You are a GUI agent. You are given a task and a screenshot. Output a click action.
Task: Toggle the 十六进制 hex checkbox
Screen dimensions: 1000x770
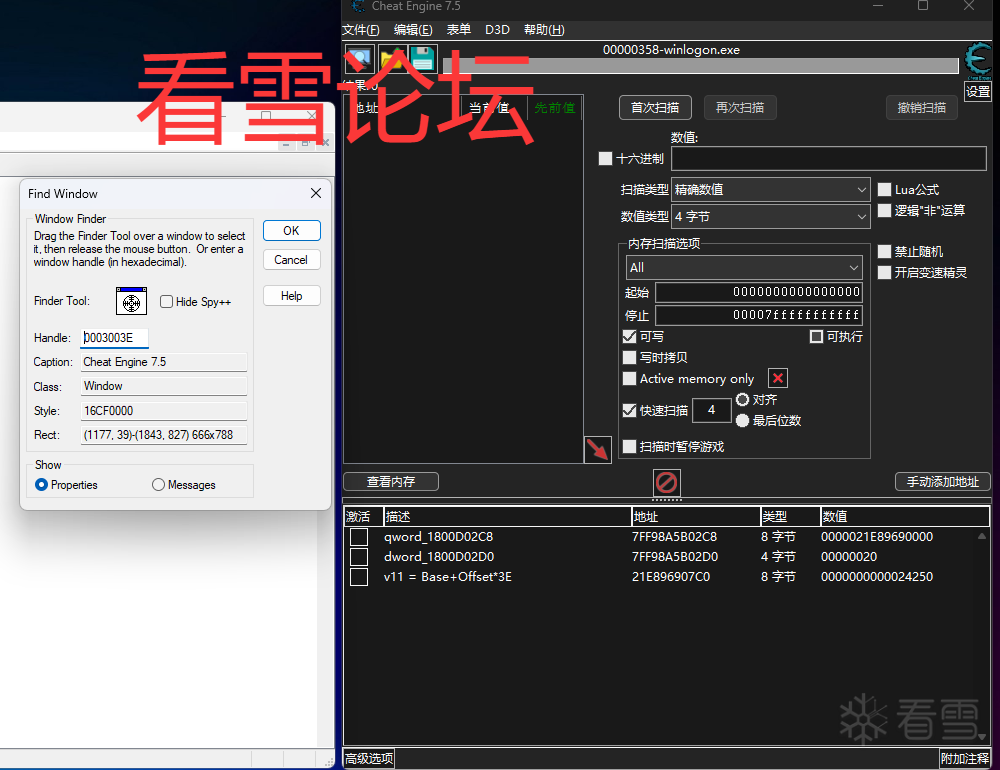[x=605, y=158]
